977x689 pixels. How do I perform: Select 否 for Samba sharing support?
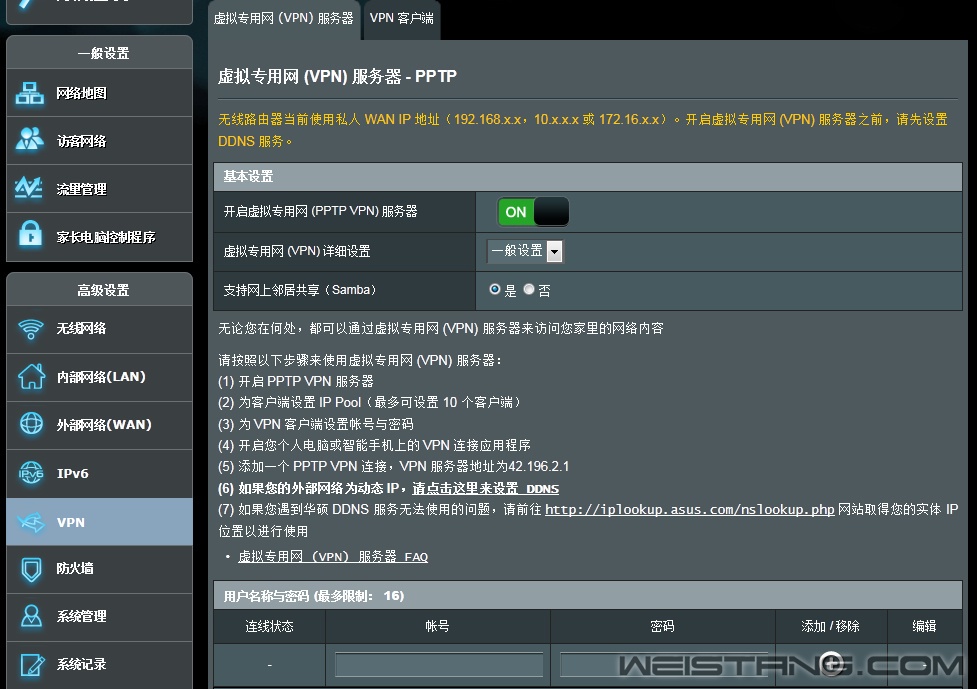click(x=529, y=289)
